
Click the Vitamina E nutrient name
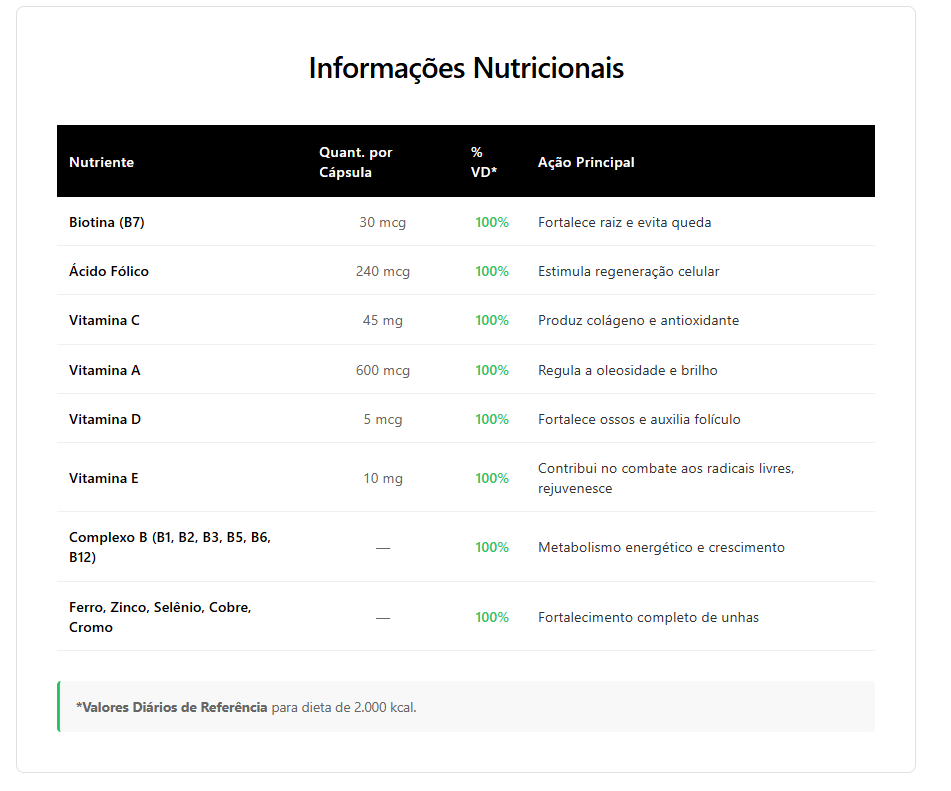[104, 478]
